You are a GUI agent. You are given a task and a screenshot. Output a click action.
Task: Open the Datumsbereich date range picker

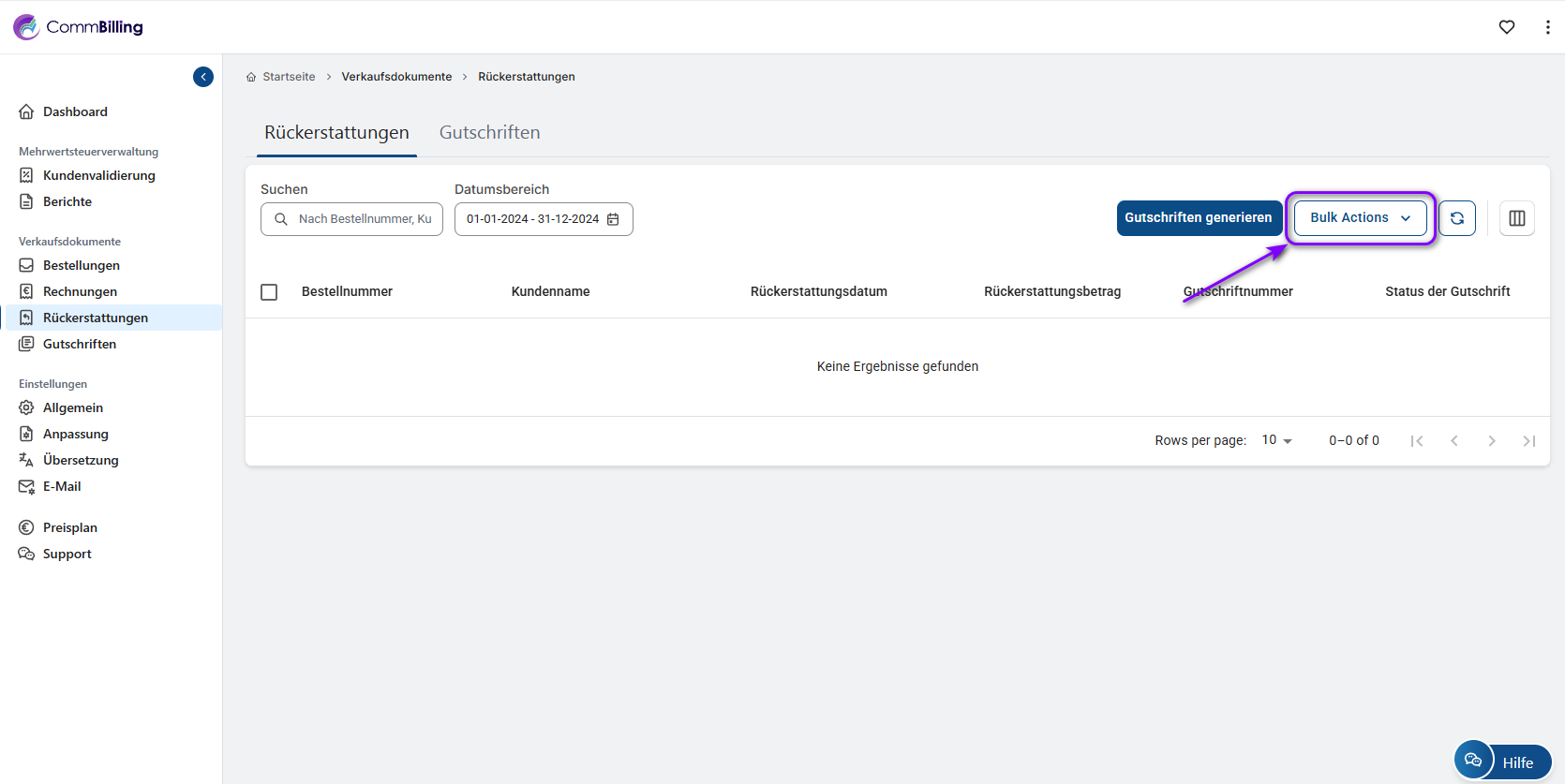tap(534, 219)
